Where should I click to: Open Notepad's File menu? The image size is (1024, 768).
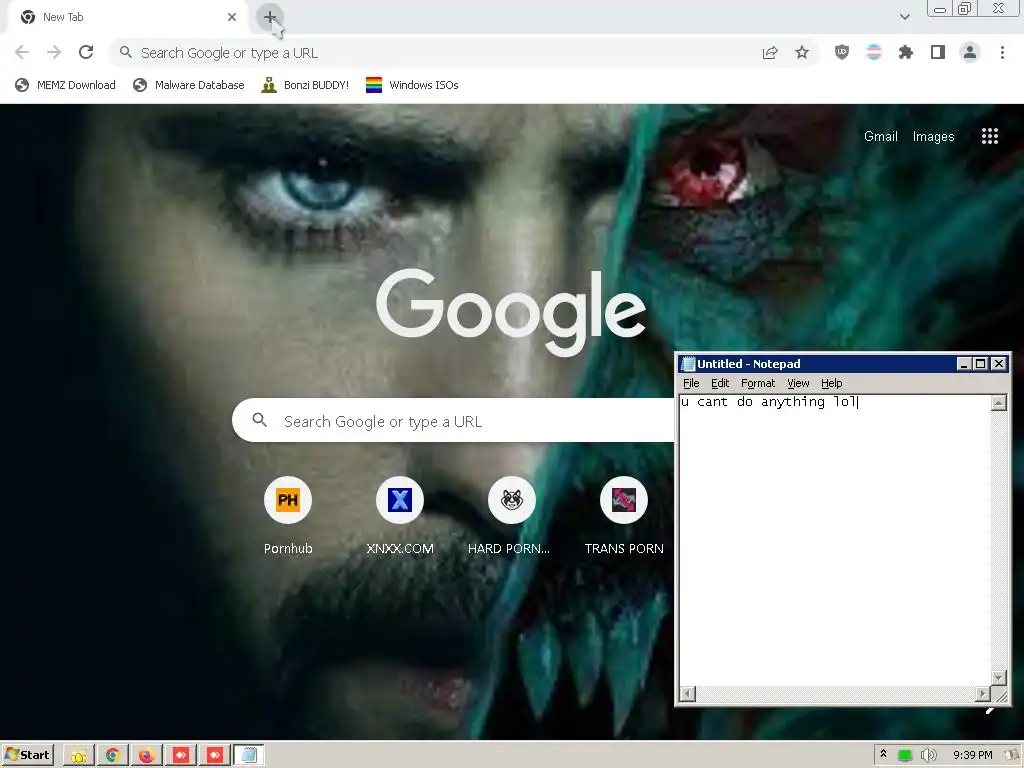pyautogui.click(x=691, y=383)
